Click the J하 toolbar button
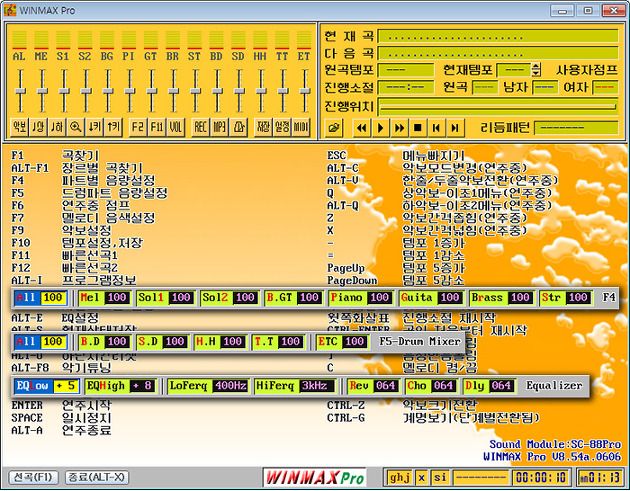The height and width of the screenshot is (491, 630). click(57, 127)
